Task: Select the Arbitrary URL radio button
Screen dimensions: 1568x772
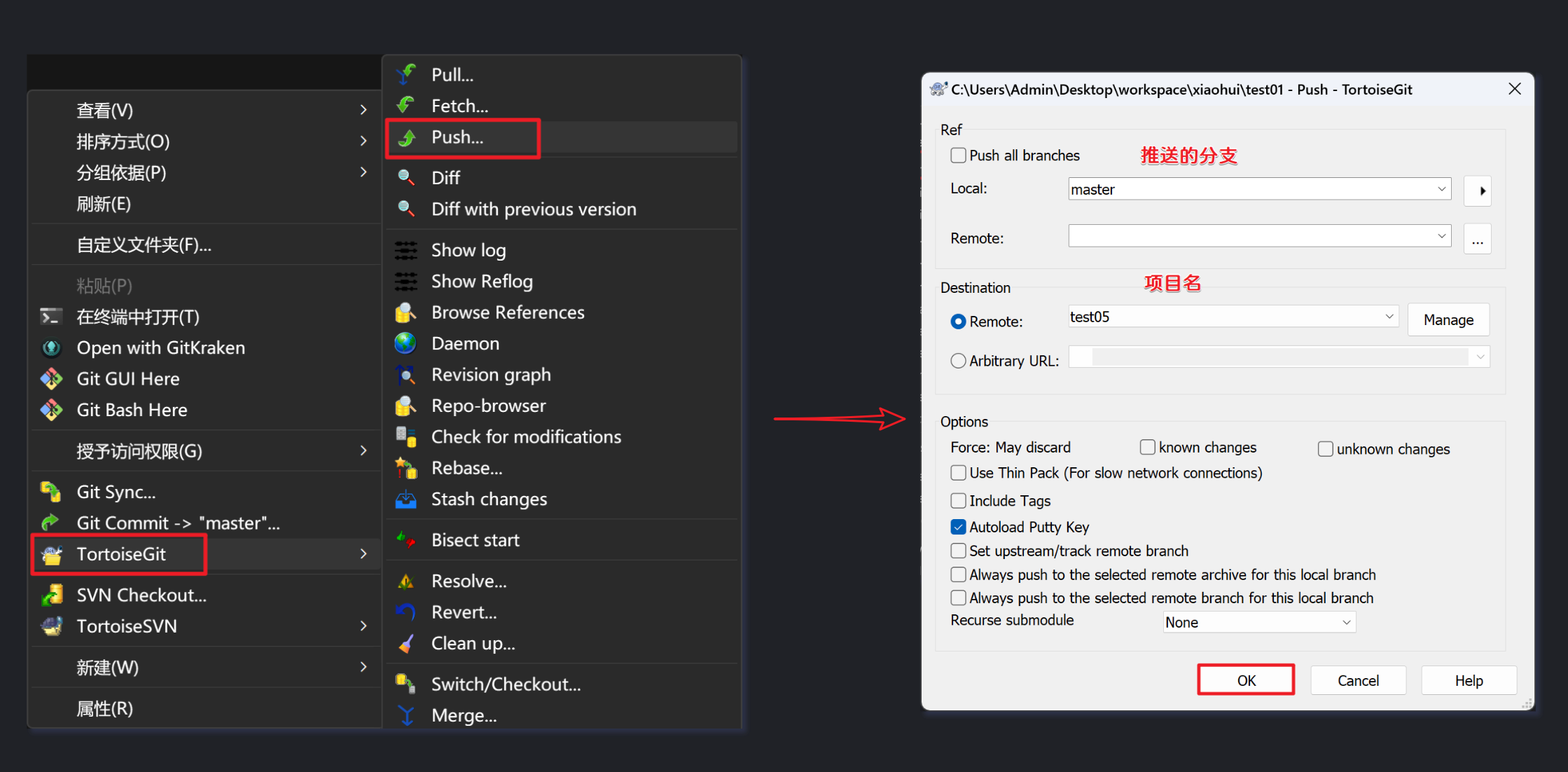Action: (x=958, y=361)
